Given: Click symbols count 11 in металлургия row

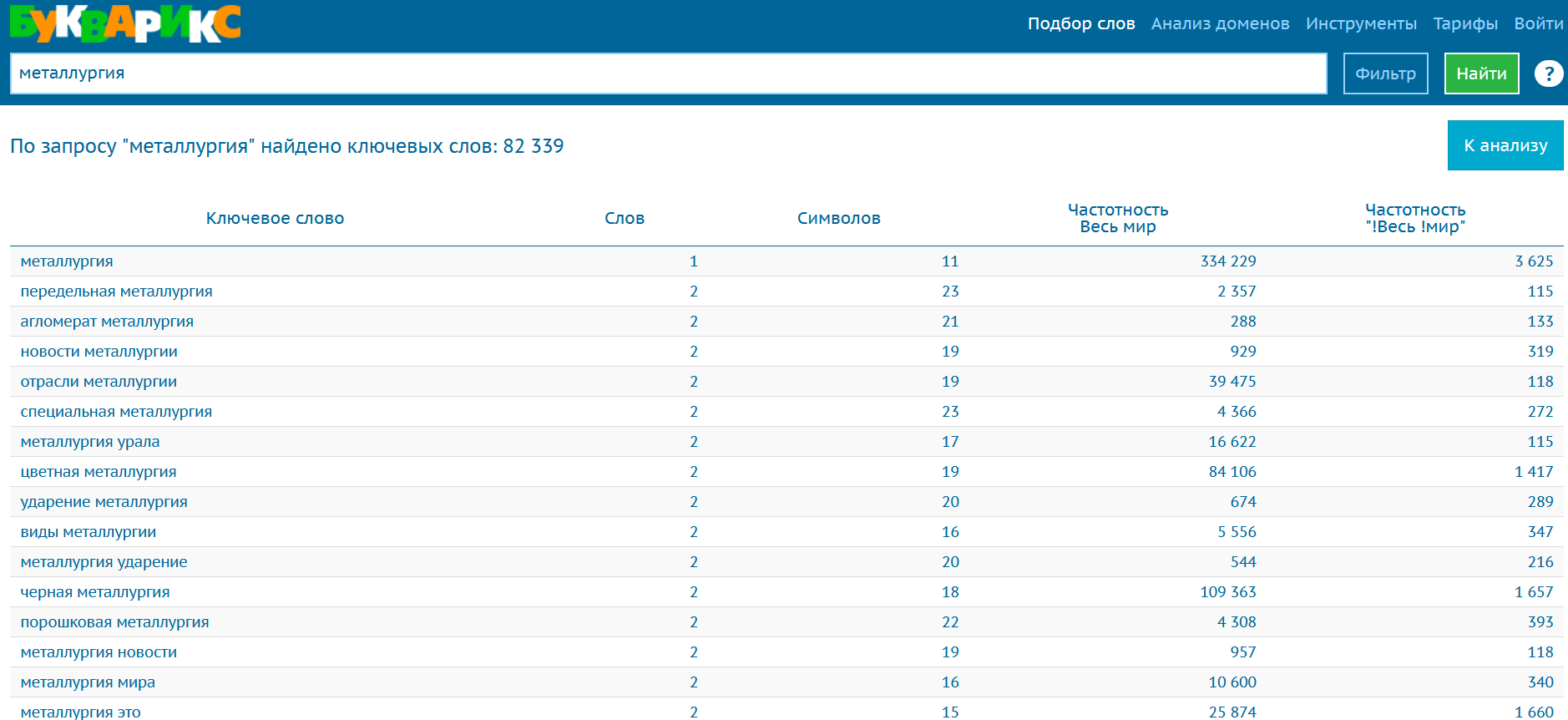Looking at the screenshot, I should pos(950,261).
